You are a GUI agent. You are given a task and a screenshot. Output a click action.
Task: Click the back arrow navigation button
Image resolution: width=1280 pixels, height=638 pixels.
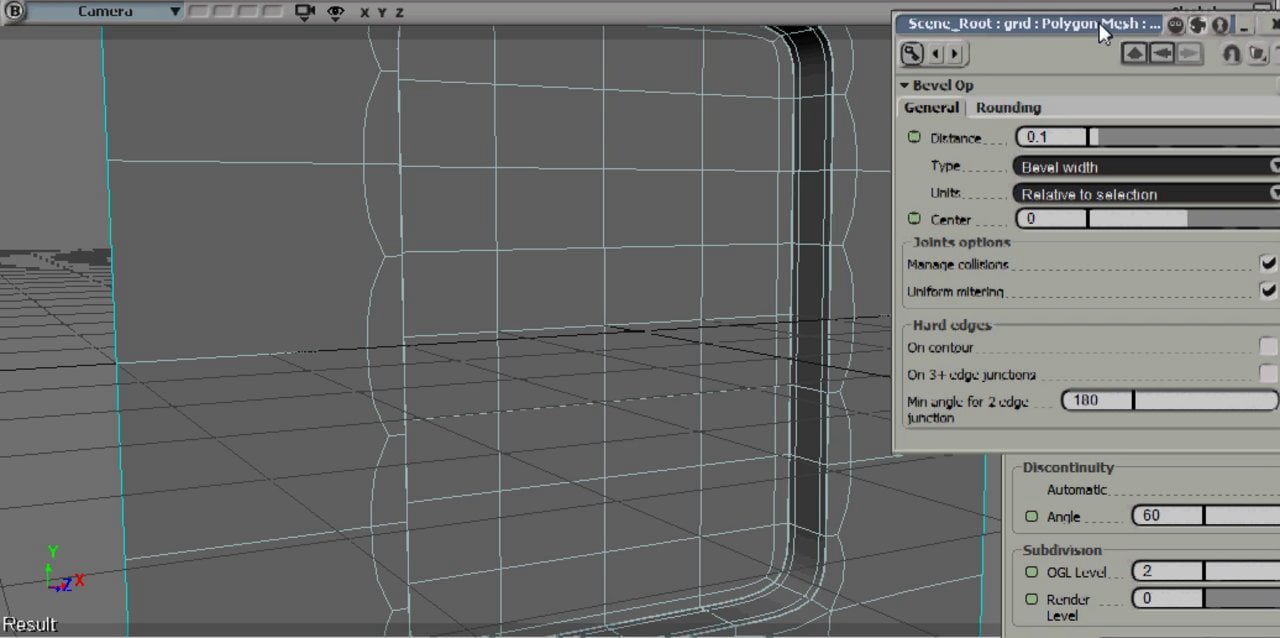(1161, 53)
